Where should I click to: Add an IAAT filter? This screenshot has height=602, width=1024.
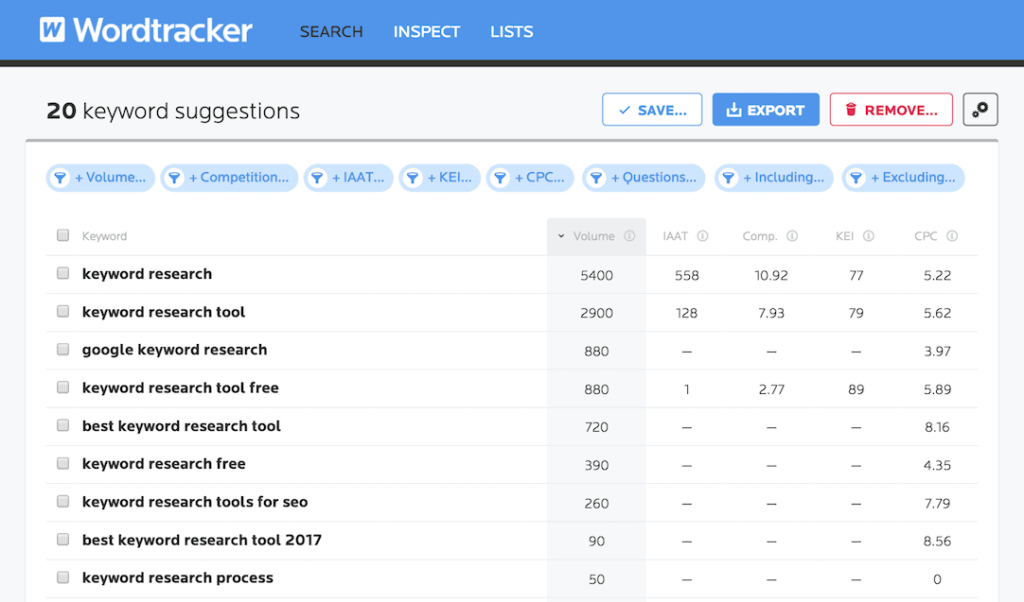click(348, 178)
